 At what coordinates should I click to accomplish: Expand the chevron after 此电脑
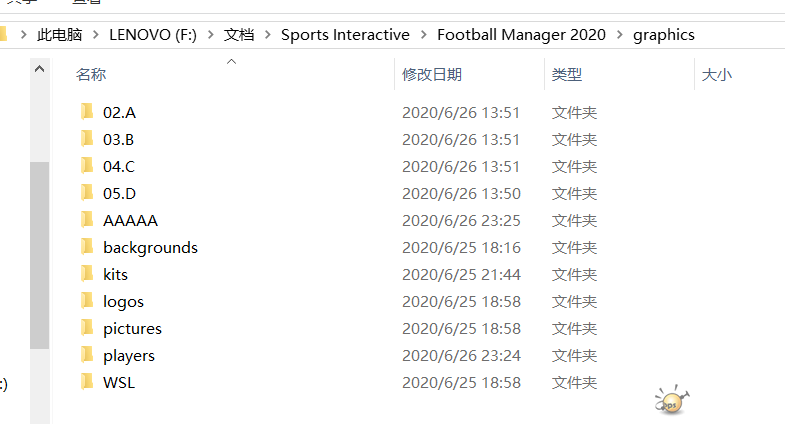click(96, 35)
